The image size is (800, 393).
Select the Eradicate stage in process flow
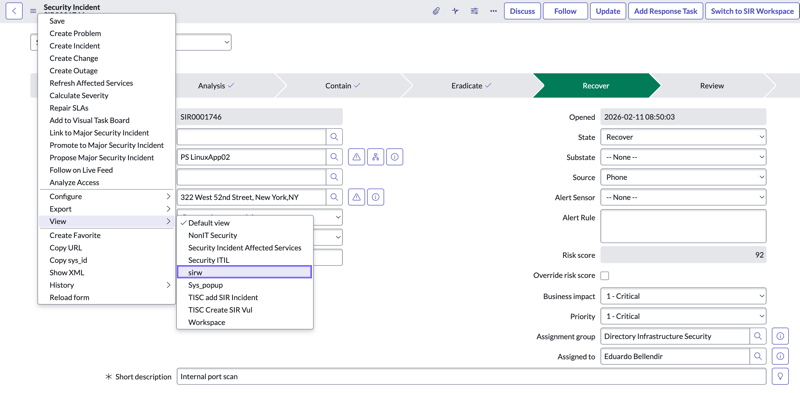click(x=470, y=86)
